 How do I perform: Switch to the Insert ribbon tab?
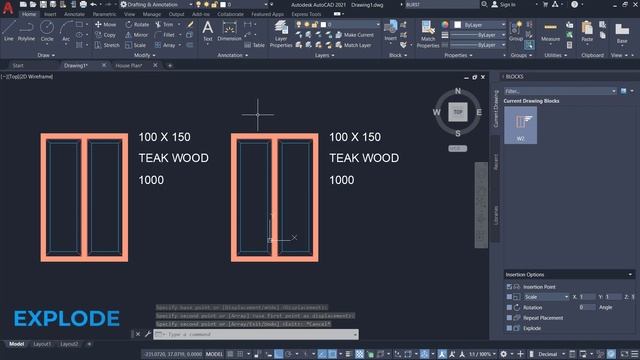point(50,14)
